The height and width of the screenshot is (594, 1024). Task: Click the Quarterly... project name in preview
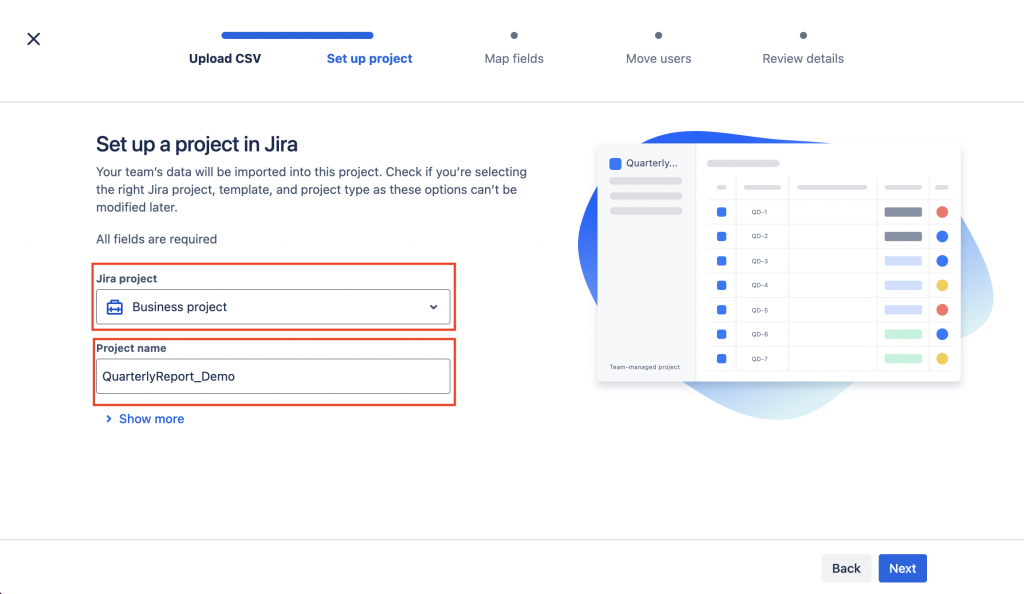coord(652,163)
